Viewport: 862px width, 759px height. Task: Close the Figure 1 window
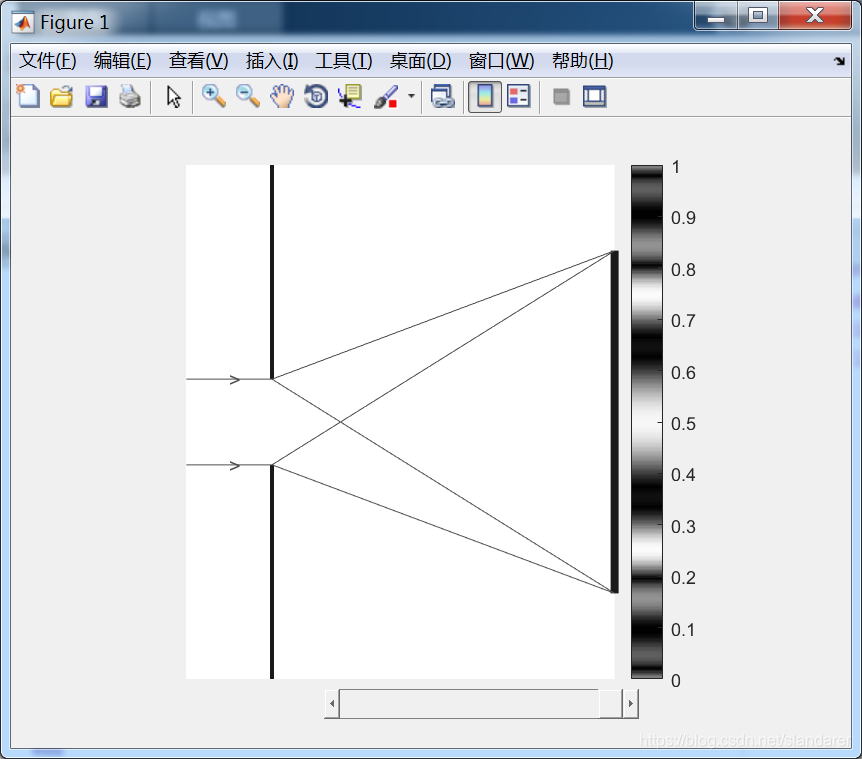tap(815, 15)
